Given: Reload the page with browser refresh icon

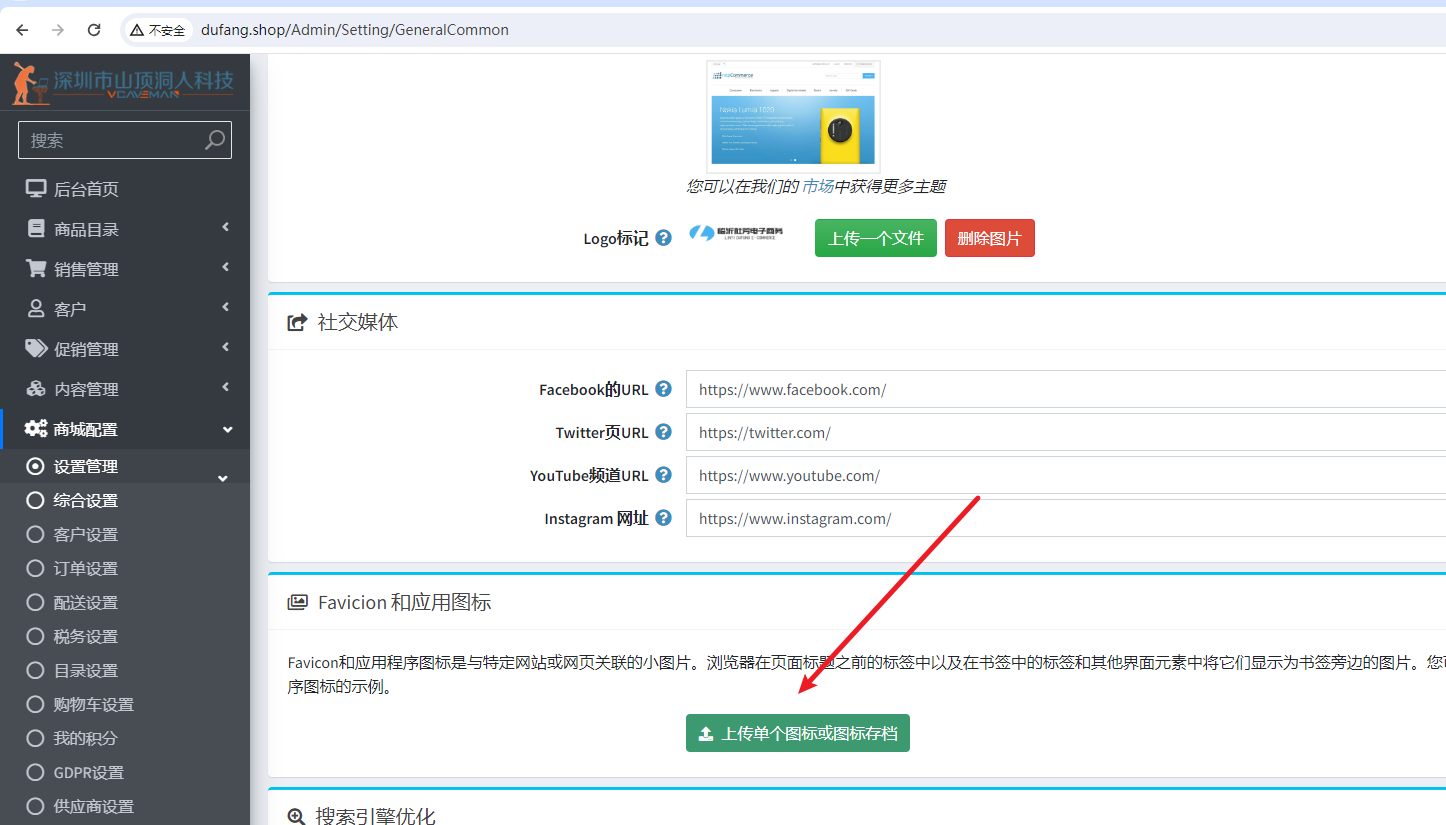Looking at the screenshot, I should point(94,30).
